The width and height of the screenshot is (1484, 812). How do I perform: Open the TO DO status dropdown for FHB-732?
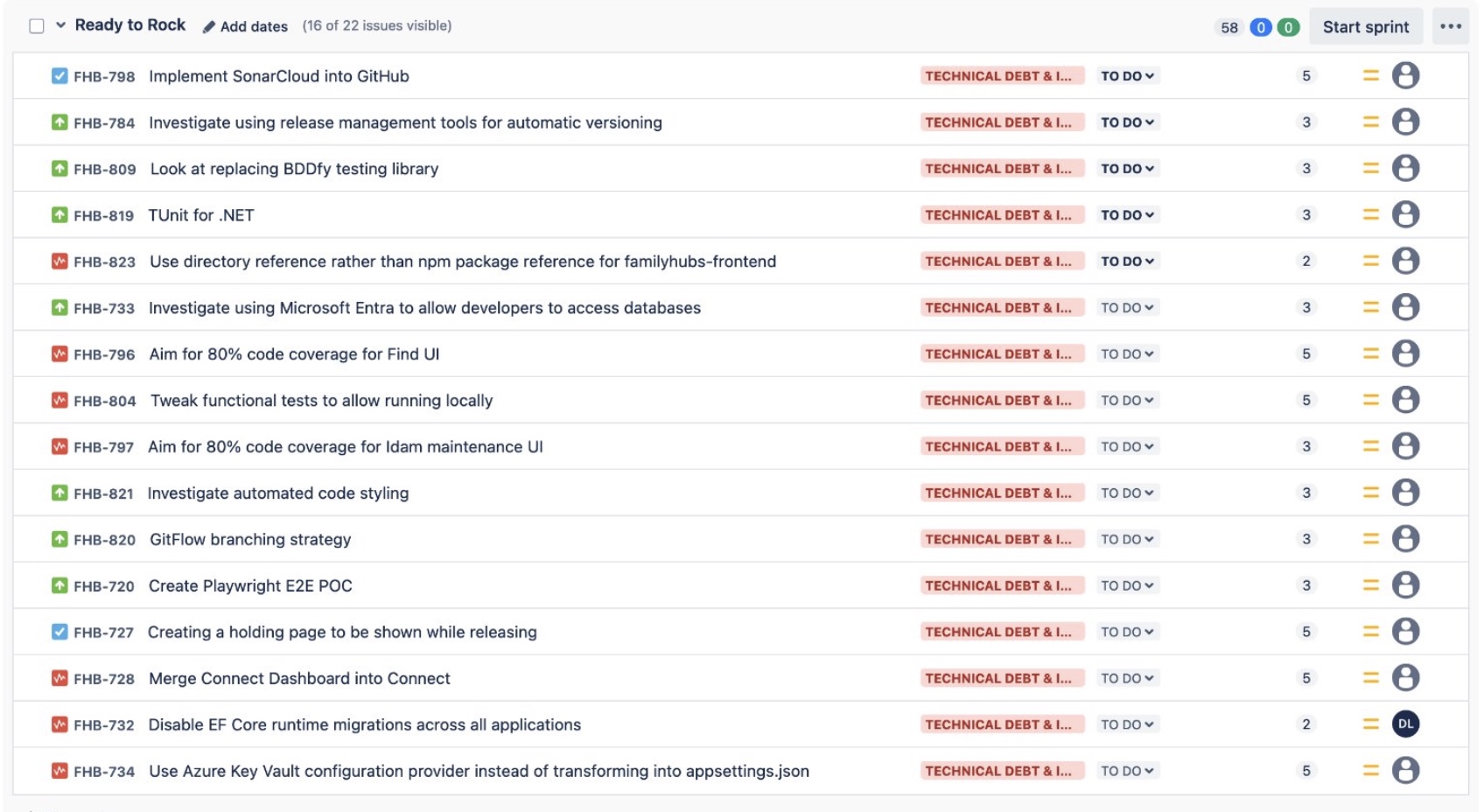click(x=1128, y=724)
